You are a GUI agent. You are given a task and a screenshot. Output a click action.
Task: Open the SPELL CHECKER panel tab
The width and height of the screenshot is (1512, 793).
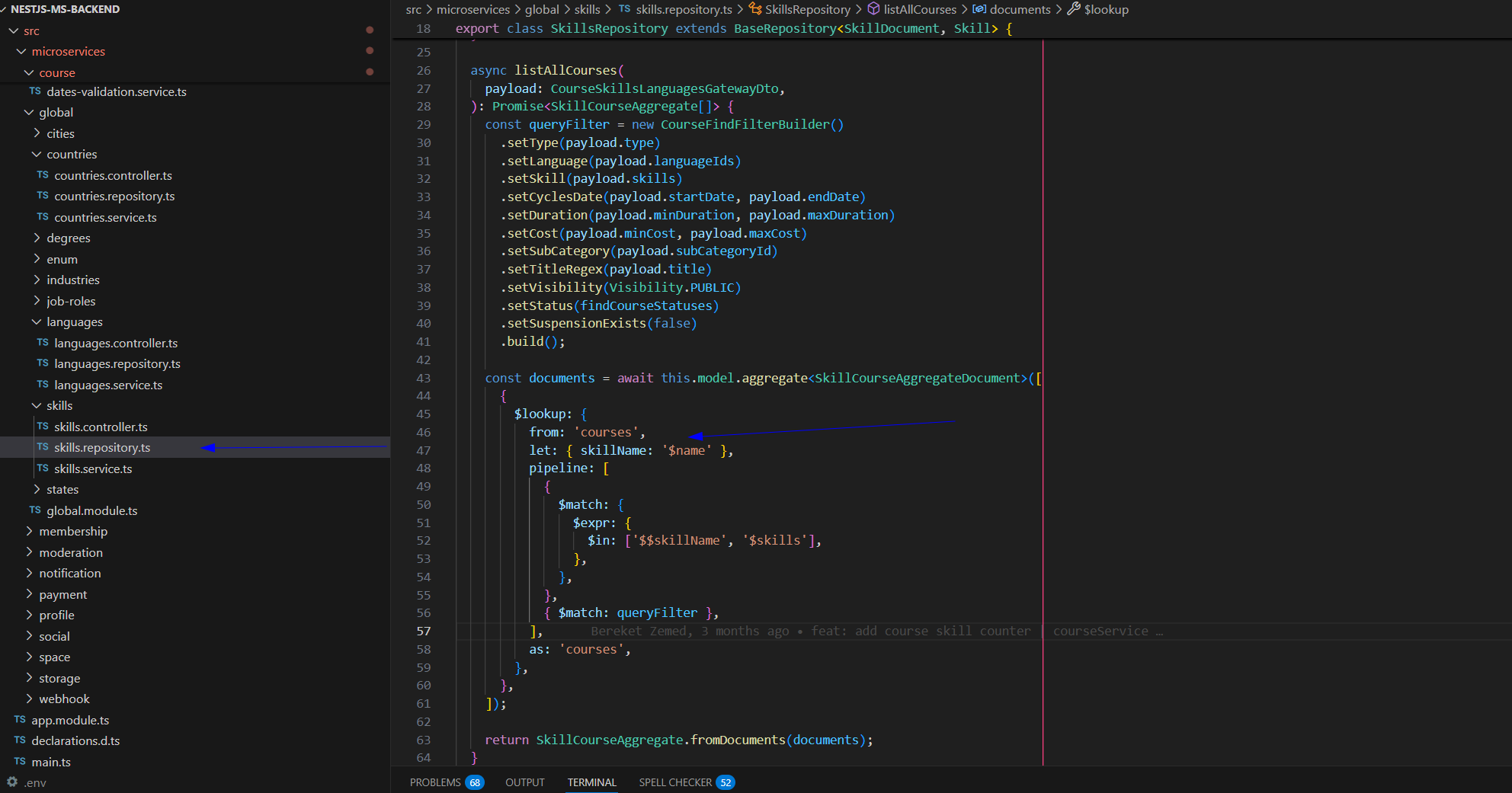click(675, 782)
